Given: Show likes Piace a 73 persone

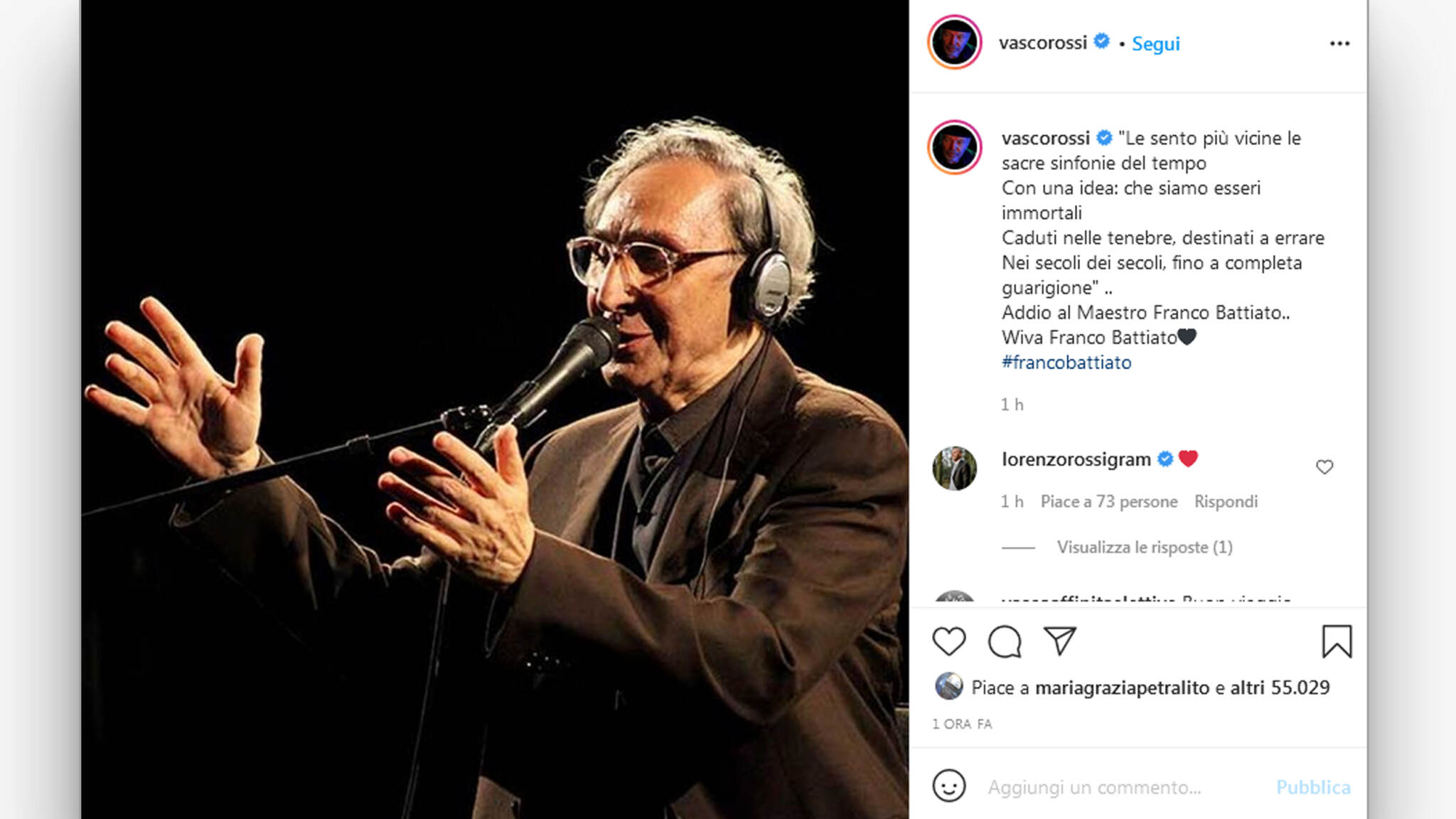Looking at the screenshot, I should point(1109,501).
